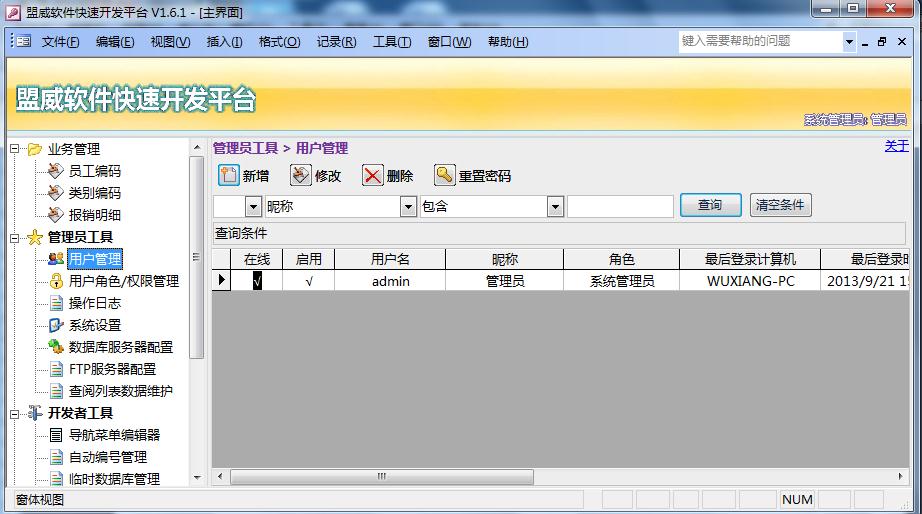Open 用户角色/权限管理 in the sidebar
This screenshot has height=514, width=922.
pos(123,281)
